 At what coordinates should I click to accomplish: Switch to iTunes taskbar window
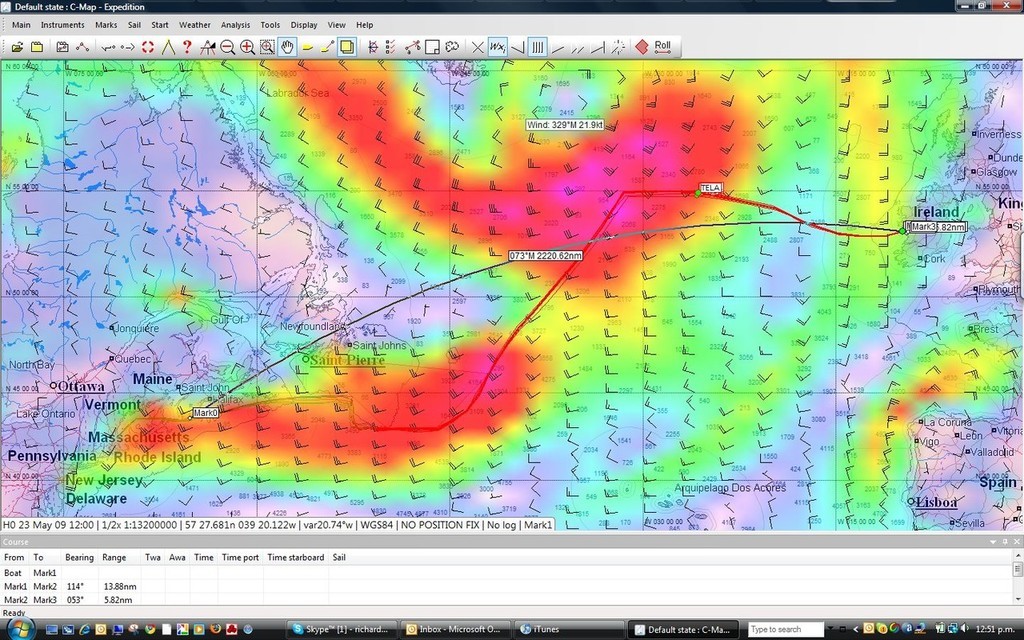[568, 630]
